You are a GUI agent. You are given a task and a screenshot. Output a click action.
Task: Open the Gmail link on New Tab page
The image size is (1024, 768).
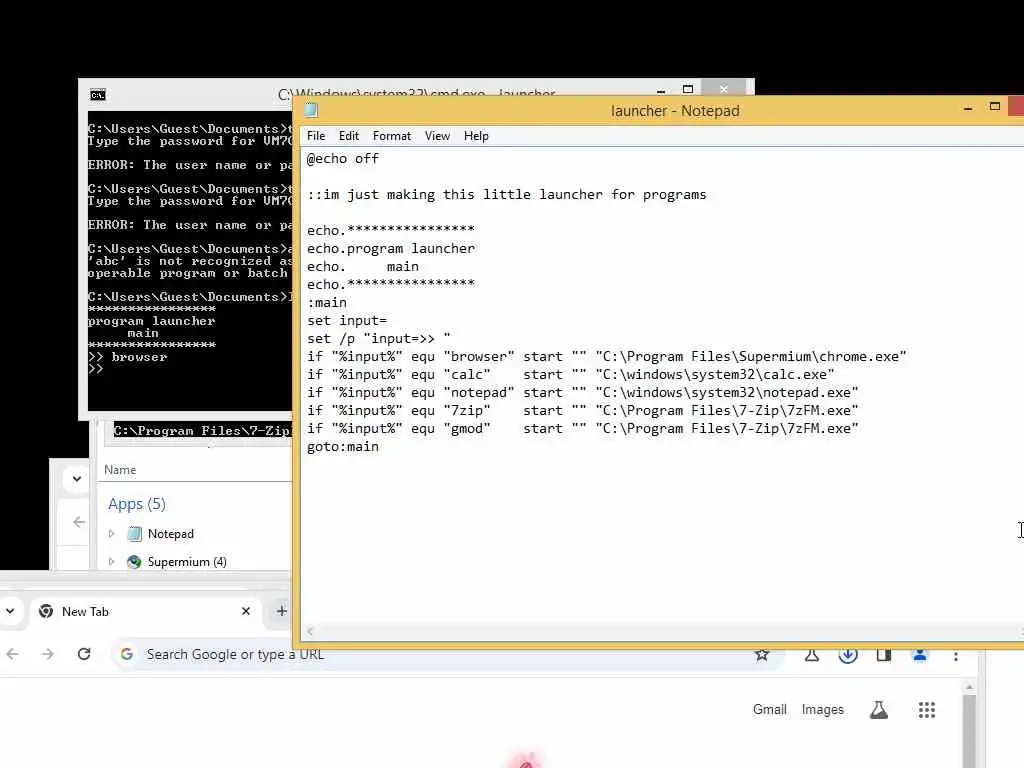(769, 710)
